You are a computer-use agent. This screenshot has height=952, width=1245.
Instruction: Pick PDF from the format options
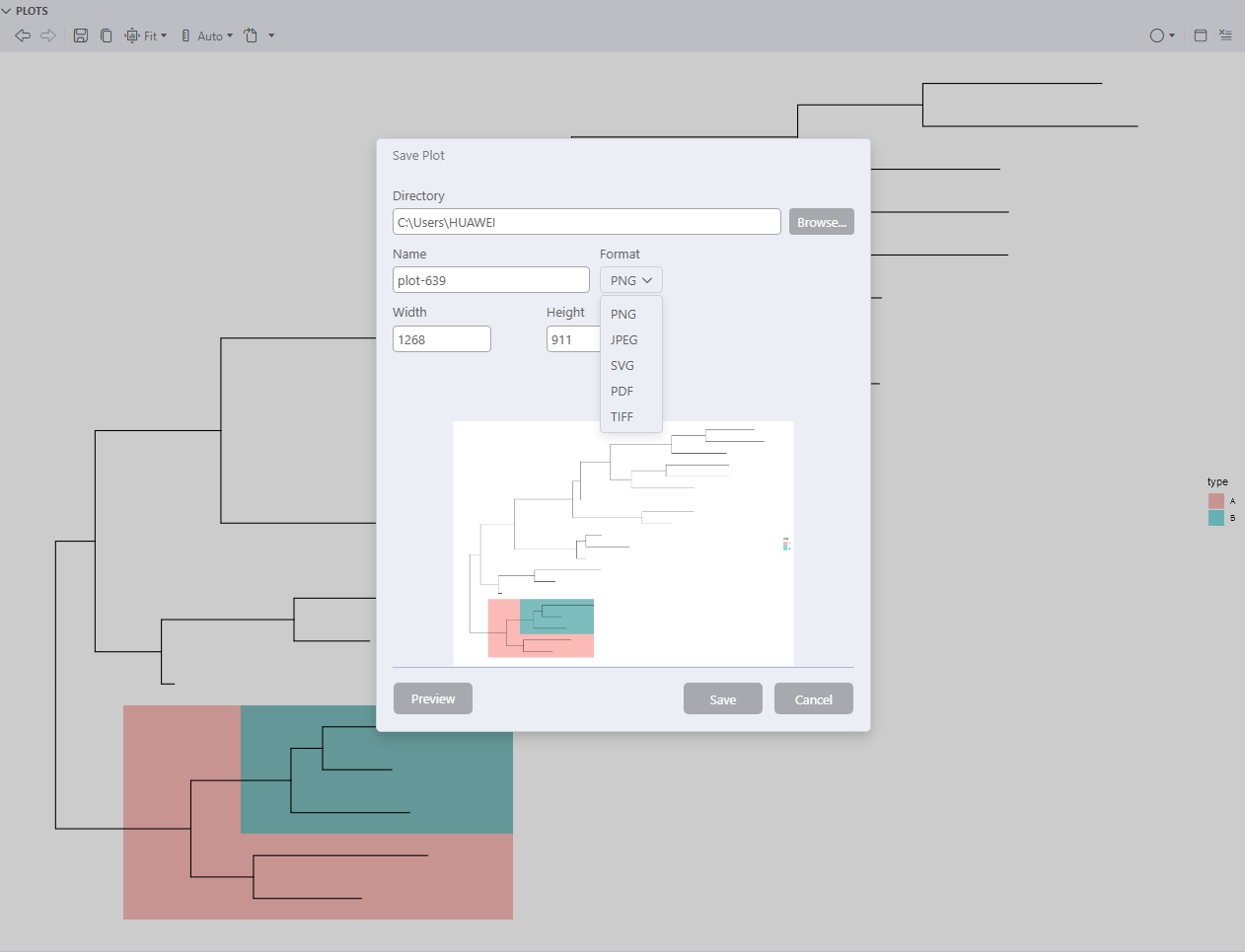click(622, 391)
